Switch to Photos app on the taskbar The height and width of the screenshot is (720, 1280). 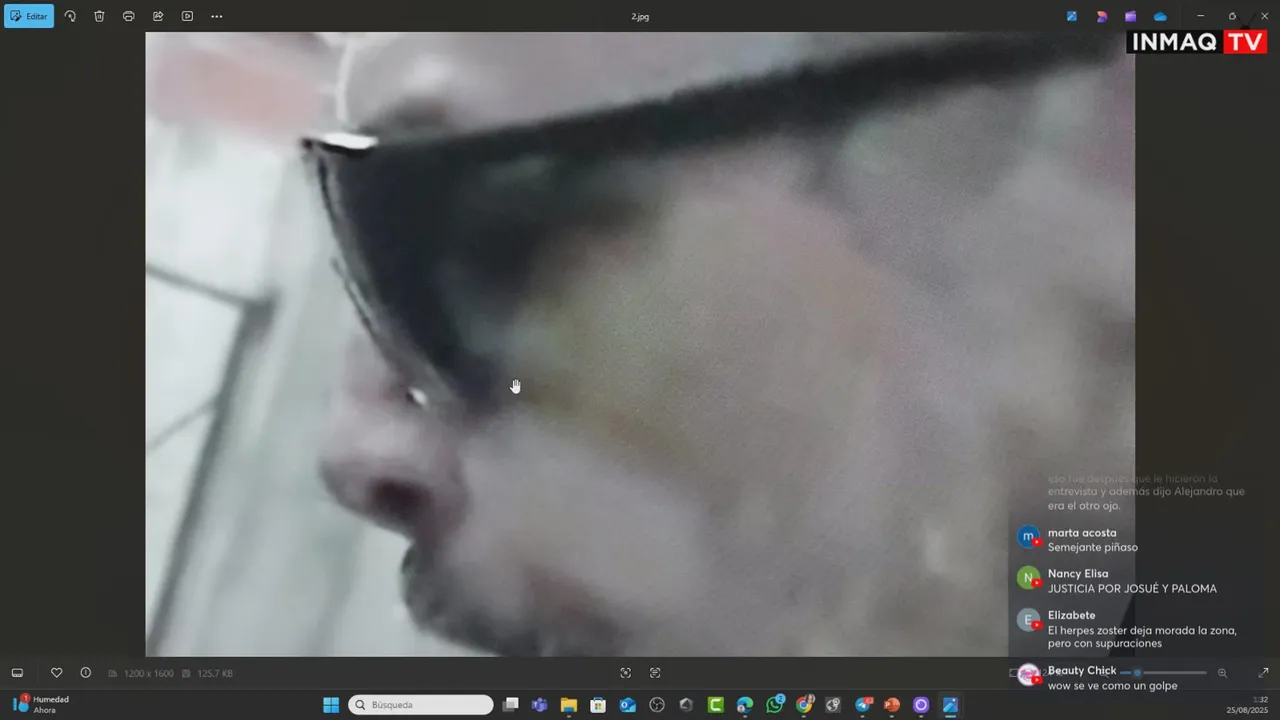click(950, 705)
